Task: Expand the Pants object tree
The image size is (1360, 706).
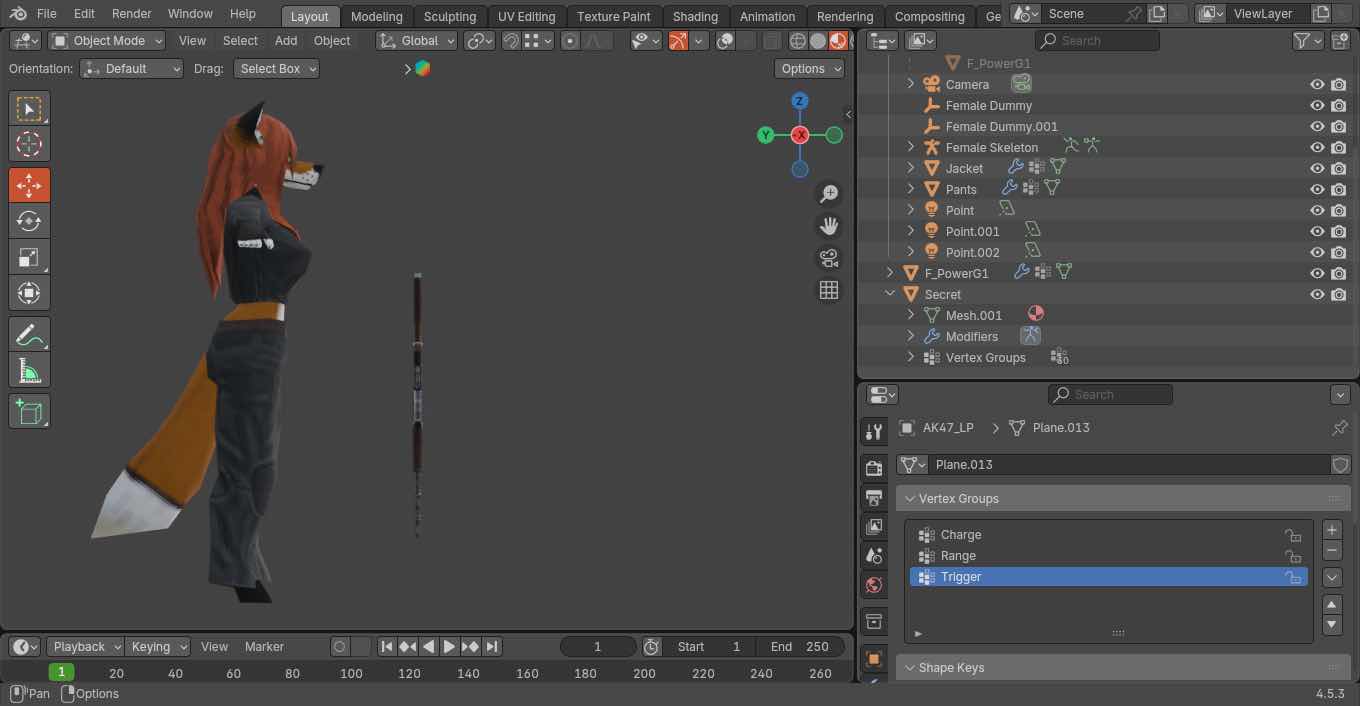Action: click(910, 189)
